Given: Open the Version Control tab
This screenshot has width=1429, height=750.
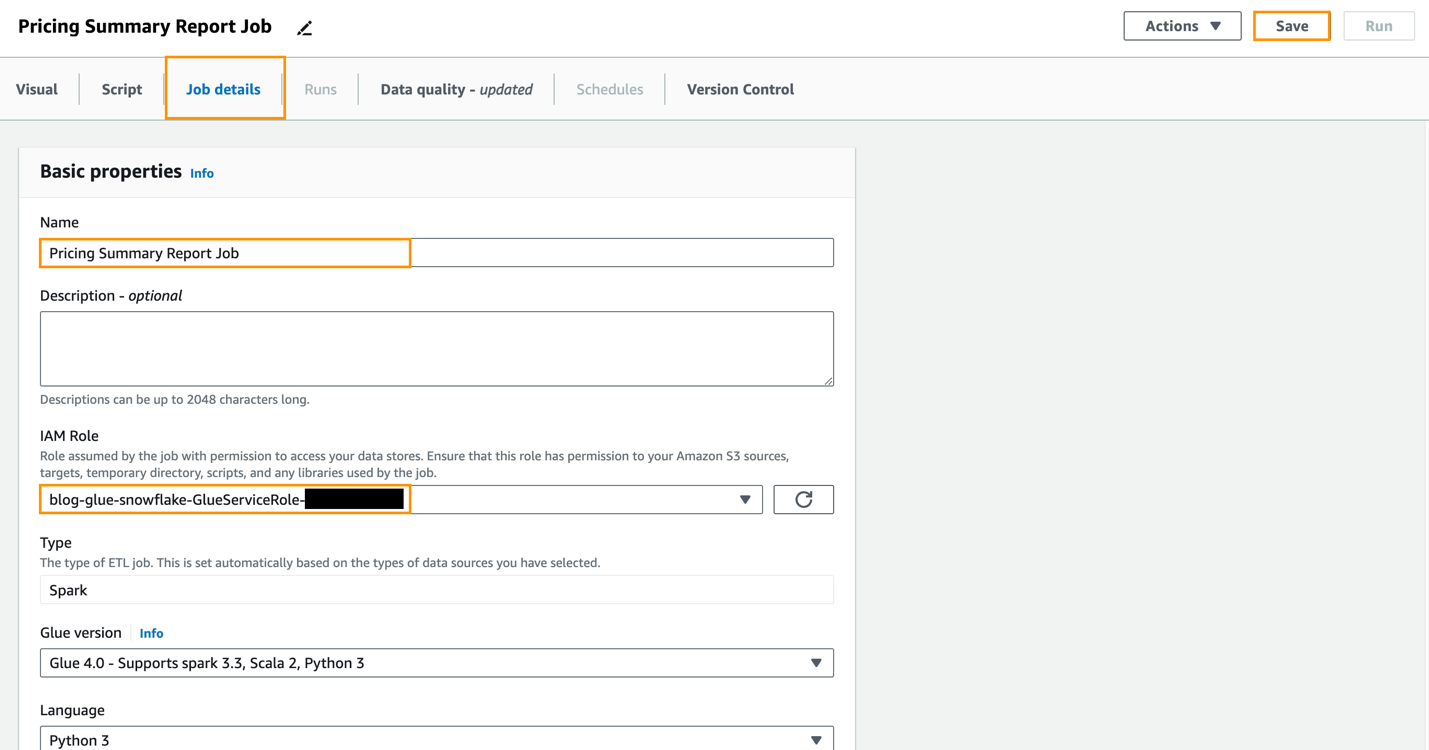Looking at the screenshot, I should (740, 89).
